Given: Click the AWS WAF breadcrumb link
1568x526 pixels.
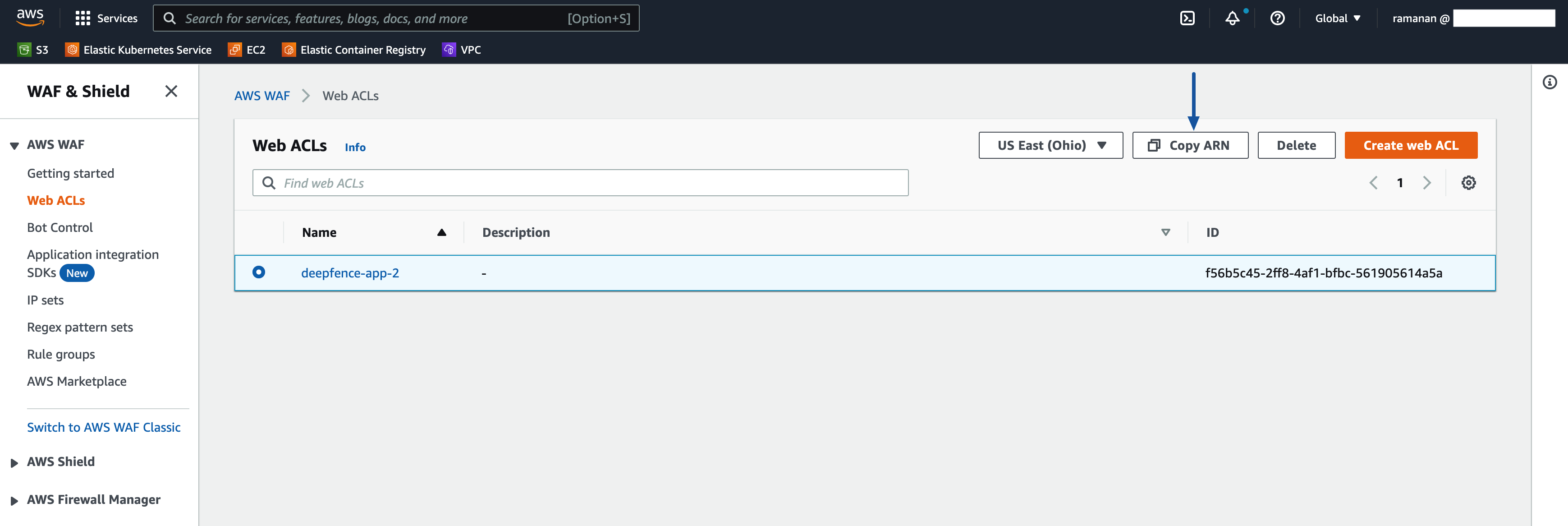Looking at the screenshot, I should tap(262, 96).
